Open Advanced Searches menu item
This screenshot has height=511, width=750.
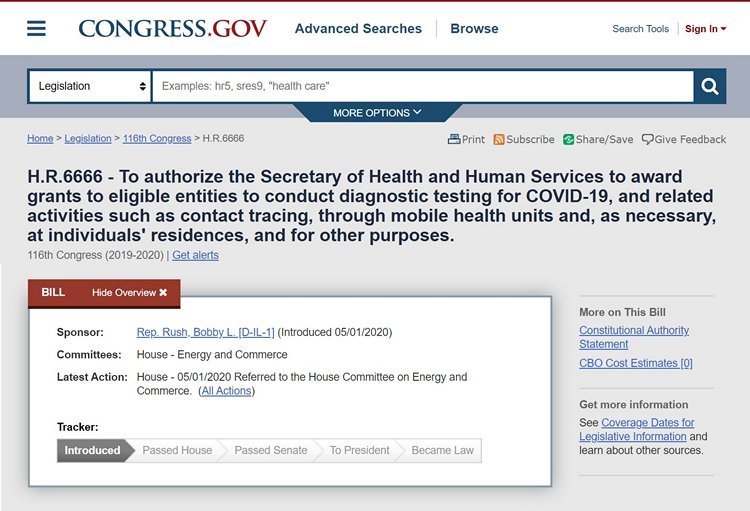[x=358, y=29]
